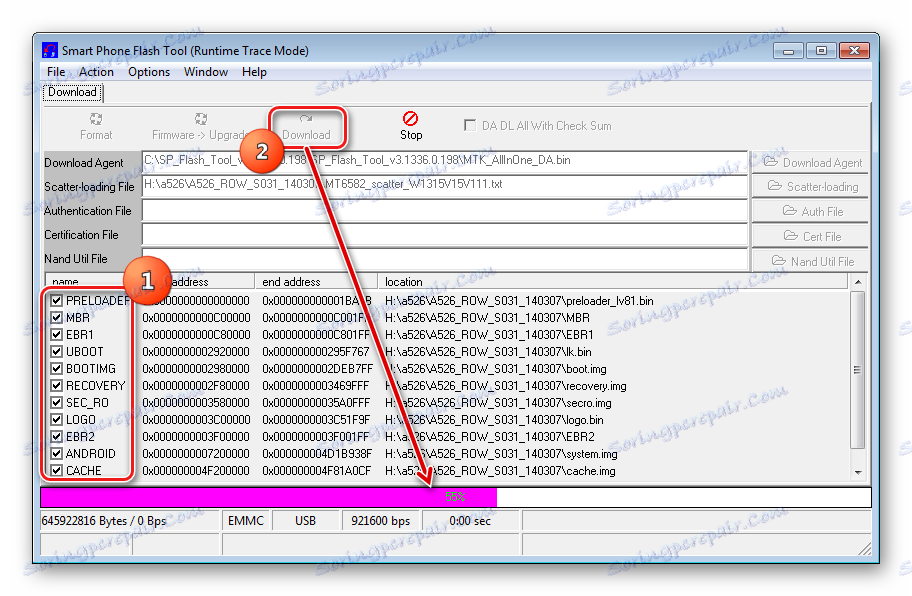Click the Nand Util File input field

(x=444, y=259)
